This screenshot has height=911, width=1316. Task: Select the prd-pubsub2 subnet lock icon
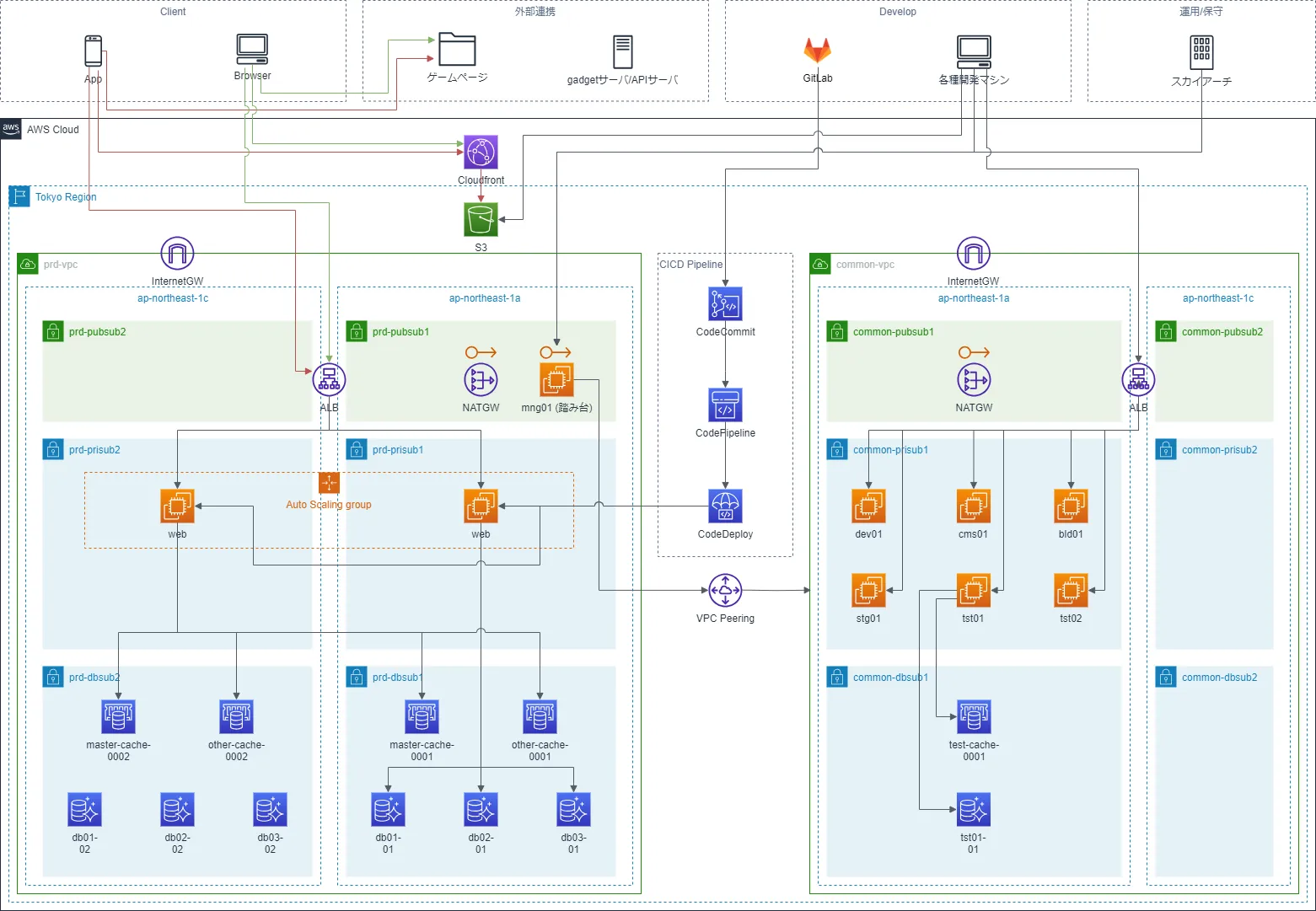point(53,331)
